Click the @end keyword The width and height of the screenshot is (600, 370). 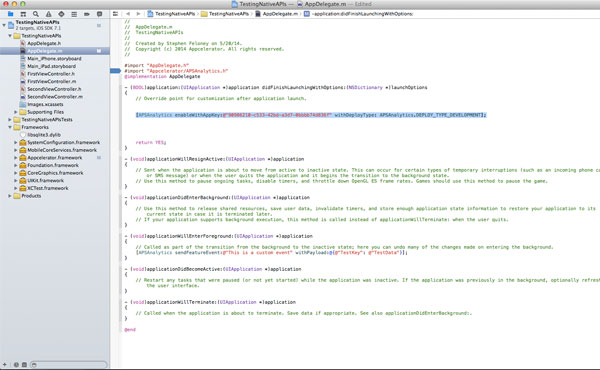click(x=130, y=329)
